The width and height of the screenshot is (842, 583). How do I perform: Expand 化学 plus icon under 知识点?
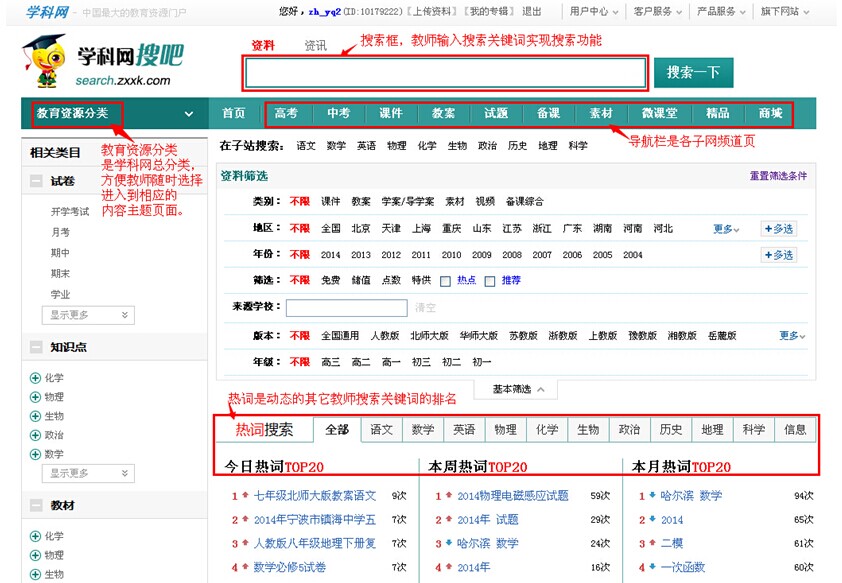35,378
